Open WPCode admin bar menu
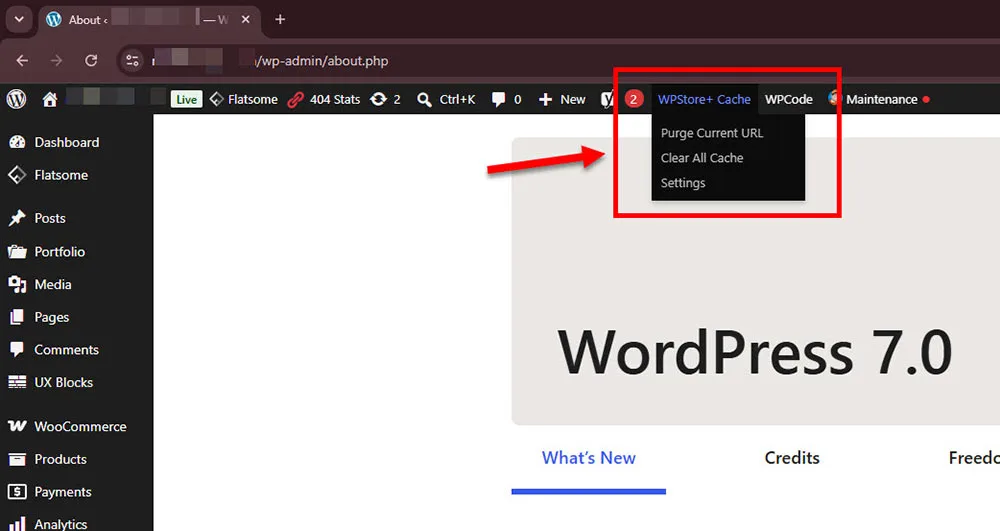The height and width of the screenshot is (531, 1000). (x=789, y=99)
